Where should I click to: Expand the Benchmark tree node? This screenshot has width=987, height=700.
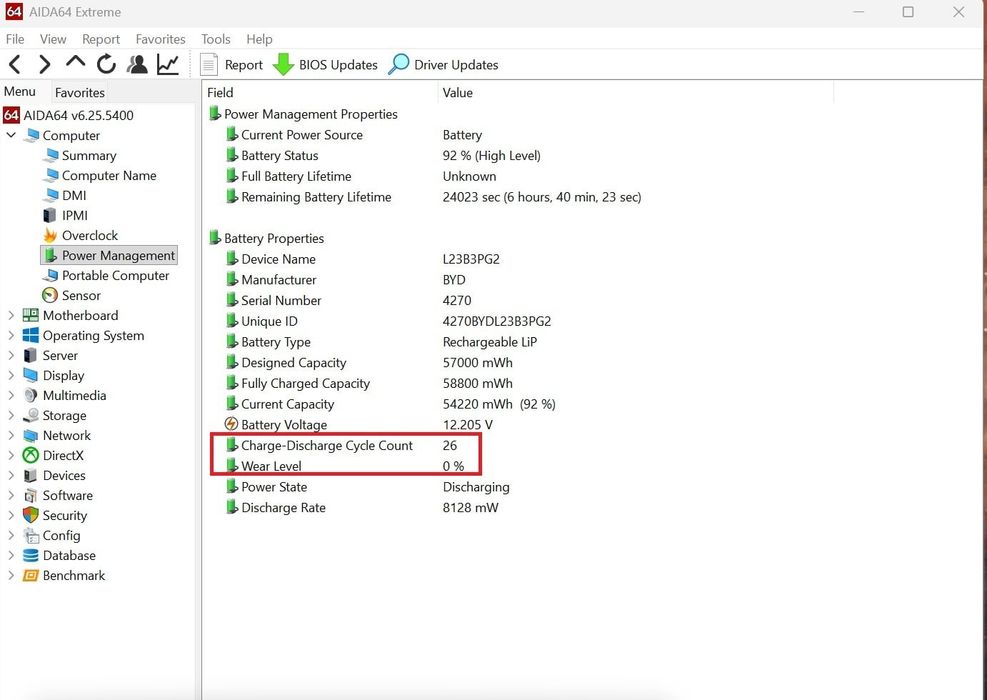coord(11,575)
